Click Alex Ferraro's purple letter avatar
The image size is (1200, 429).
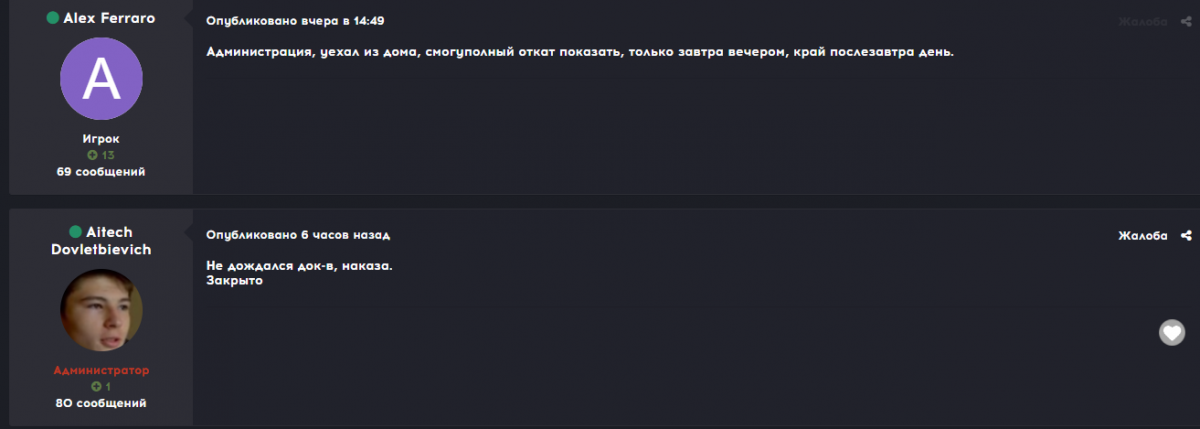(101, 79)
